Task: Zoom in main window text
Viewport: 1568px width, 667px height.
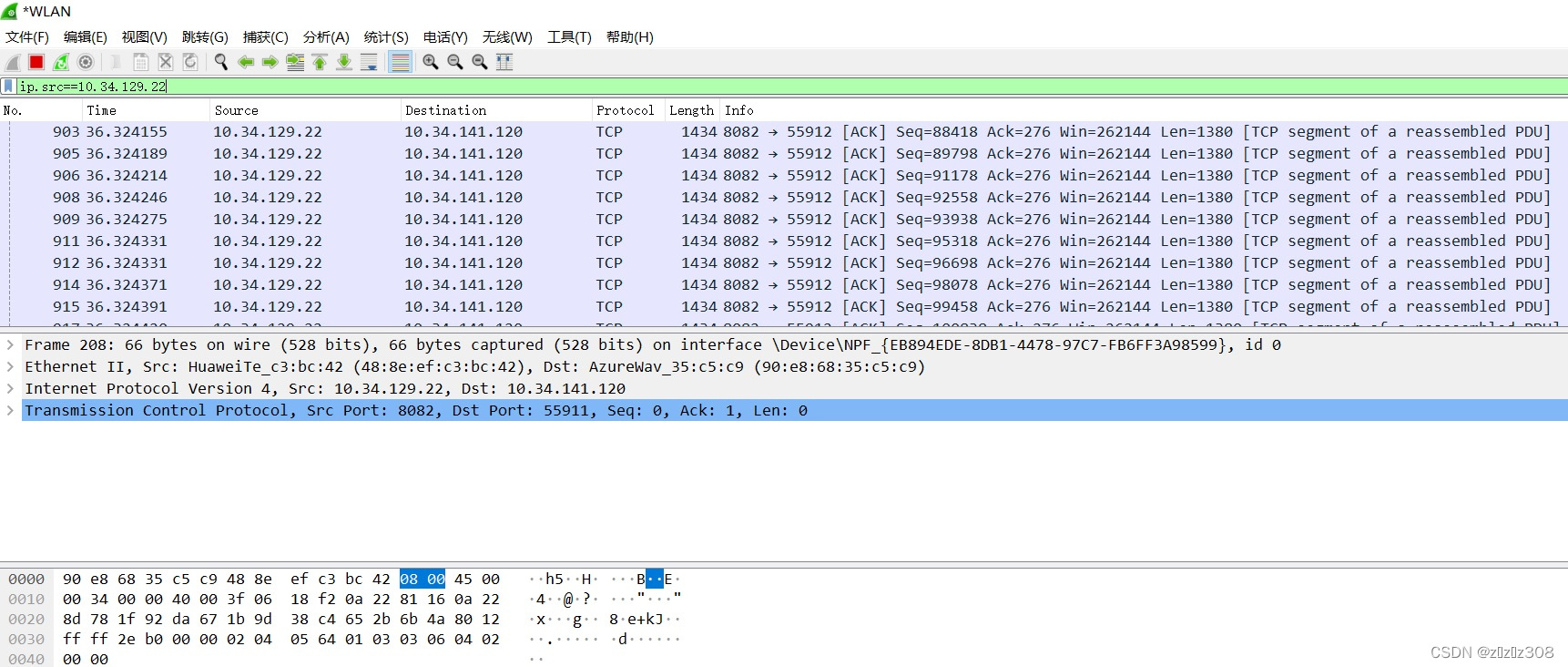Action: 431,62
